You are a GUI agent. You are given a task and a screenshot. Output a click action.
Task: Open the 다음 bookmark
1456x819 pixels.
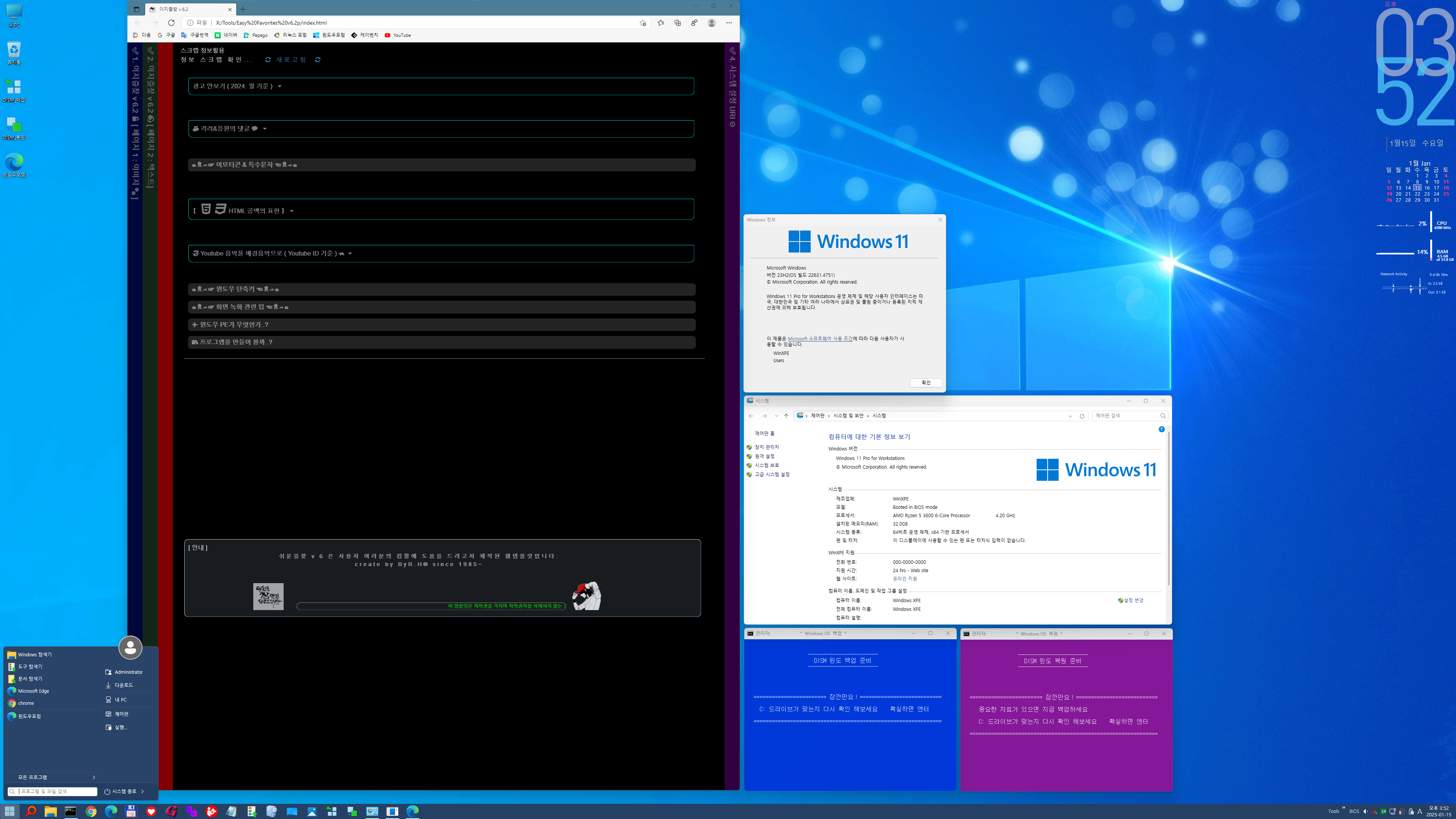pos(142,35)
